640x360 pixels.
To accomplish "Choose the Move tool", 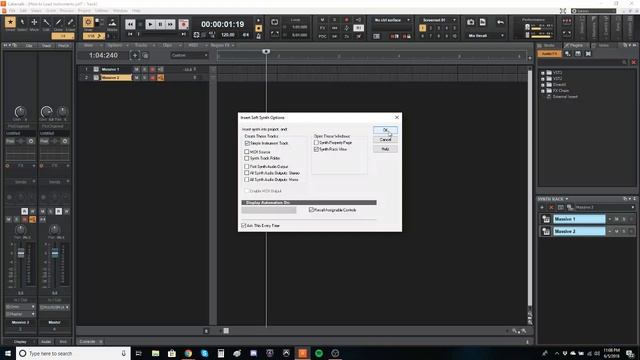I will [34, 22].
